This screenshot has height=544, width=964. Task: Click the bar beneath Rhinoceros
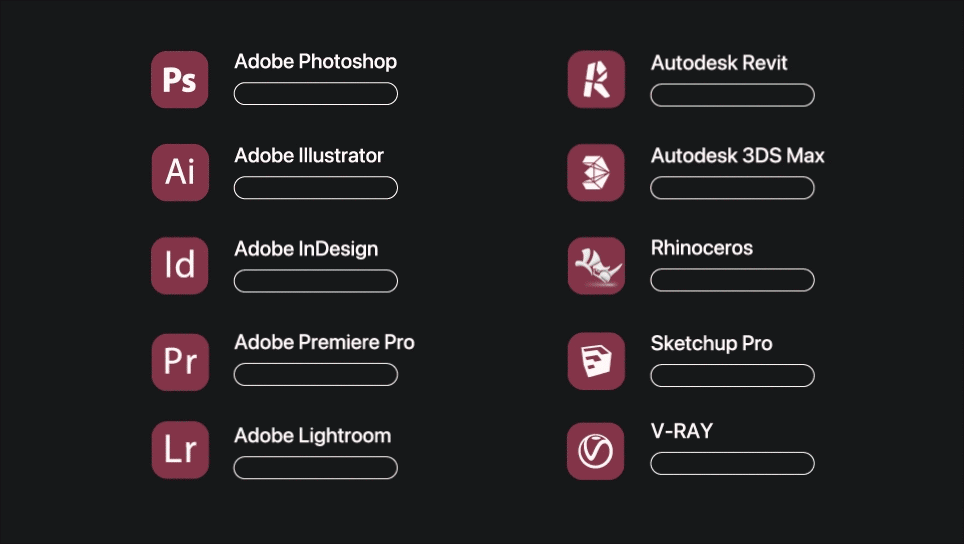pos(733,280)
